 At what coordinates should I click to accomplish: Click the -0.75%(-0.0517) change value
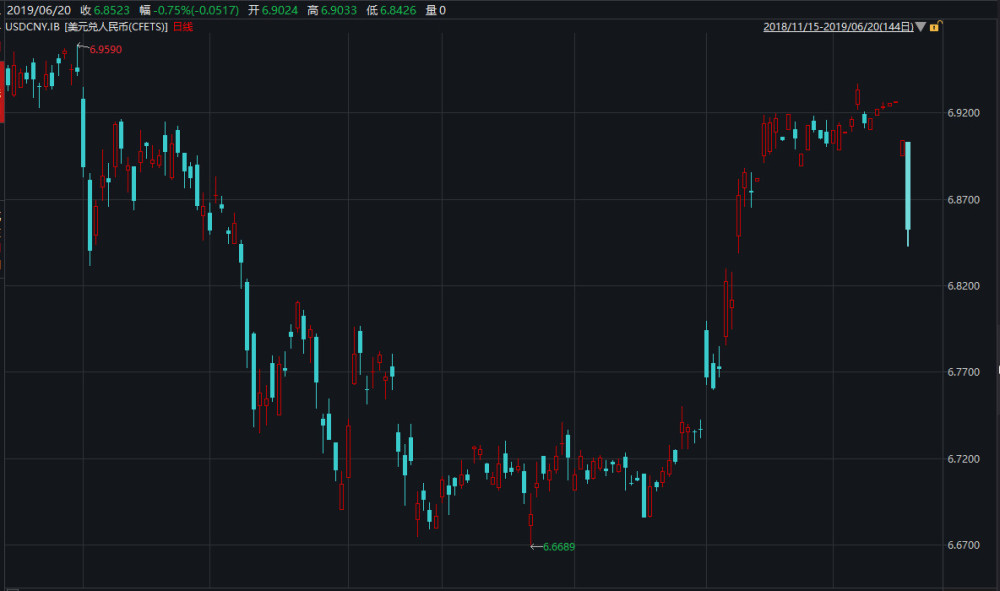pyautogui.click(x=196, y=10)
